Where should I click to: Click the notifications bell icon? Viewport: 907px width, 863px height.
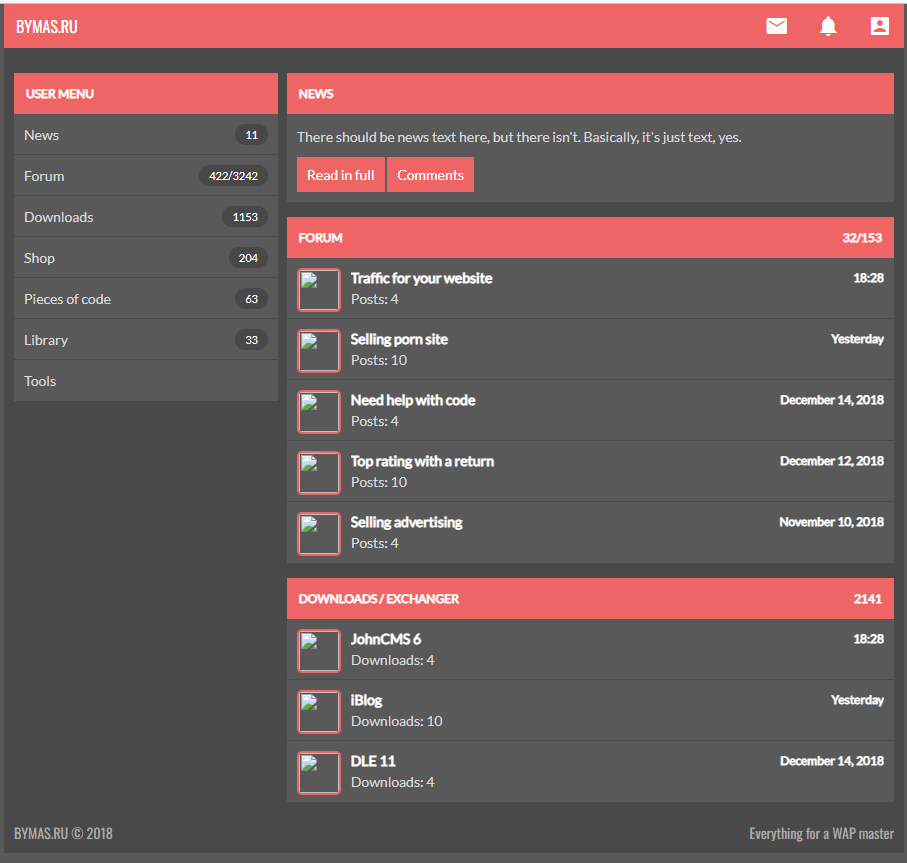828,26
